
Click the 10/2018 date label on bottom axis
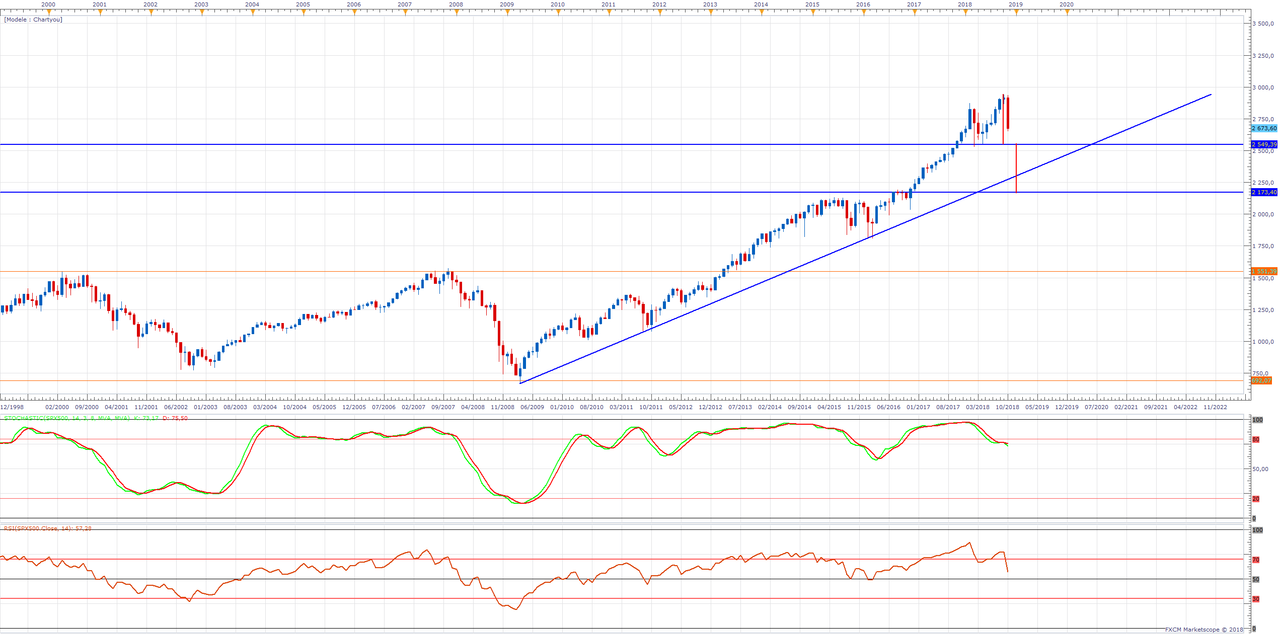pyautogui.click(x=1007, y=407)
